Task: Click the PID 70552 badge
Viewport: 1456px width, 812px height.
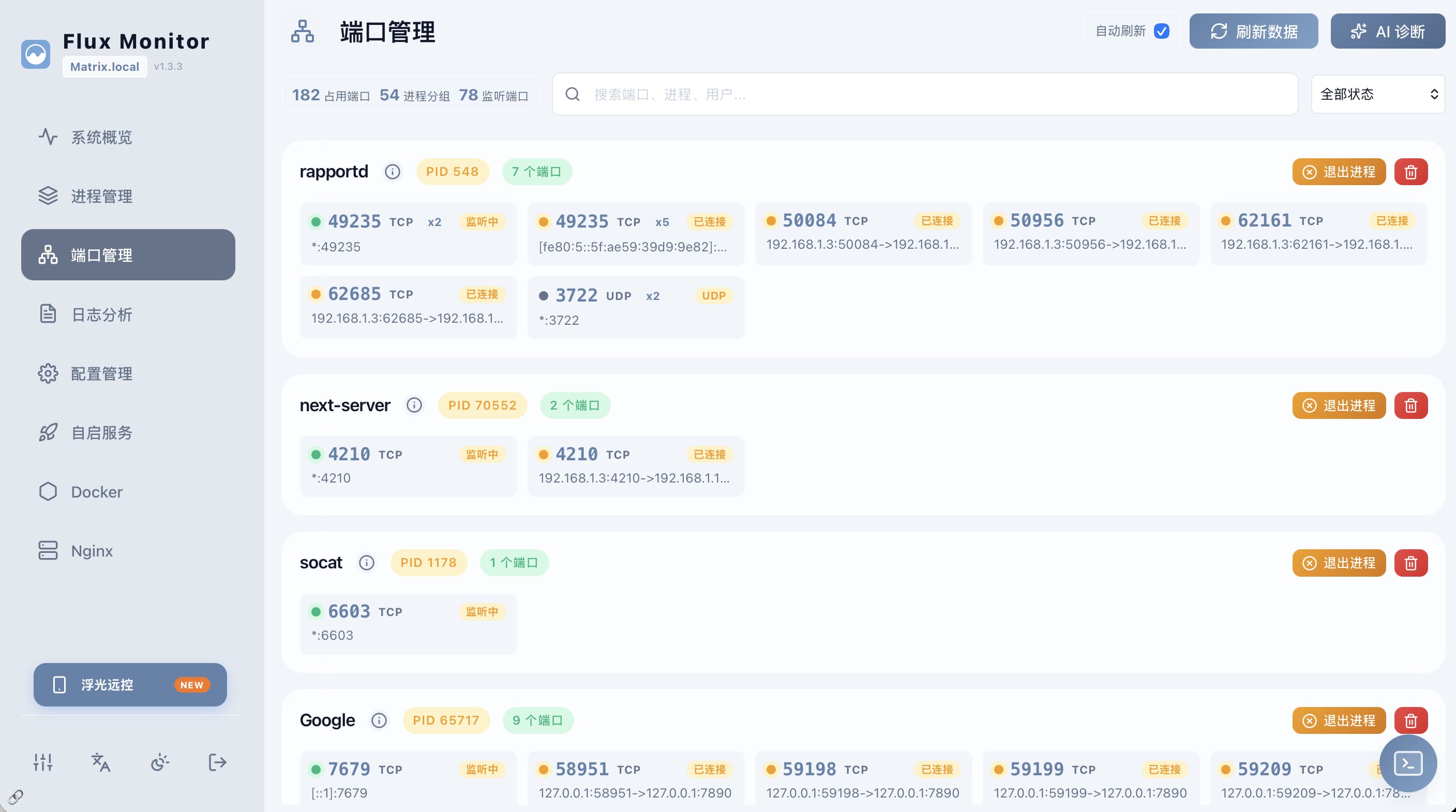Action: 482,405
